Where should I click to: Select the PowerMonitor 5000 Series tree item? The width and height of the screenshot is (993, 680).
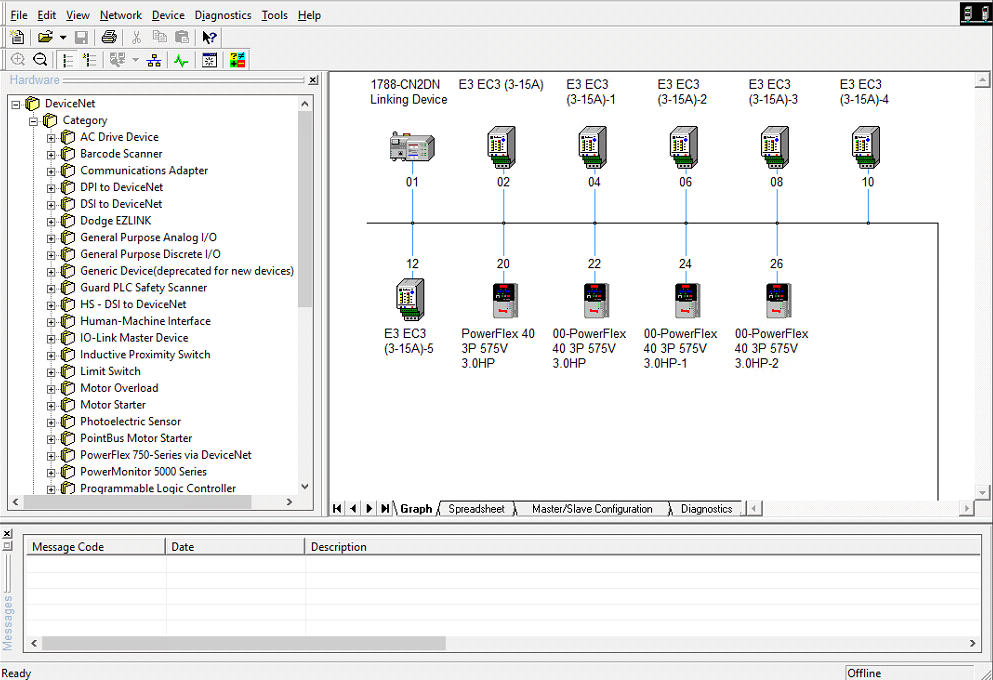(143, 472)
